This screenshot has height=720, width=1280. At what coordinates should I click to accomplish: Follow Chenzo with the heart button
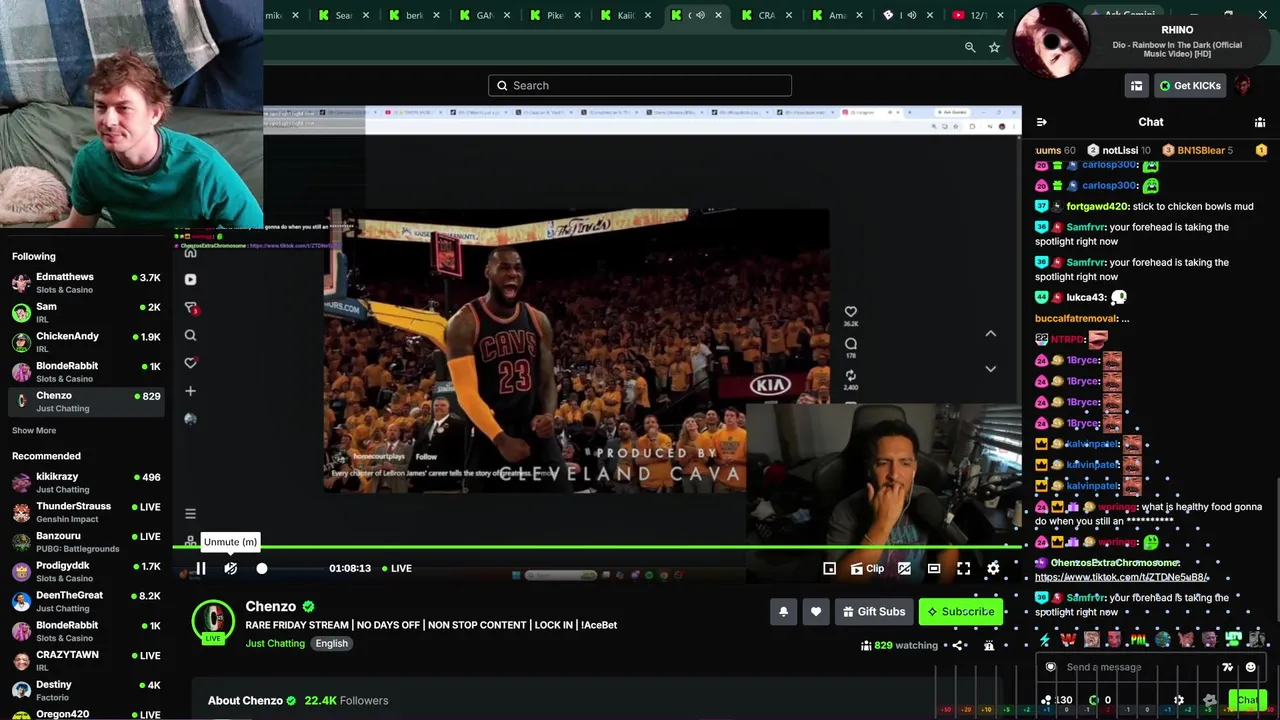pyautogui.click(x=816, y=611)
